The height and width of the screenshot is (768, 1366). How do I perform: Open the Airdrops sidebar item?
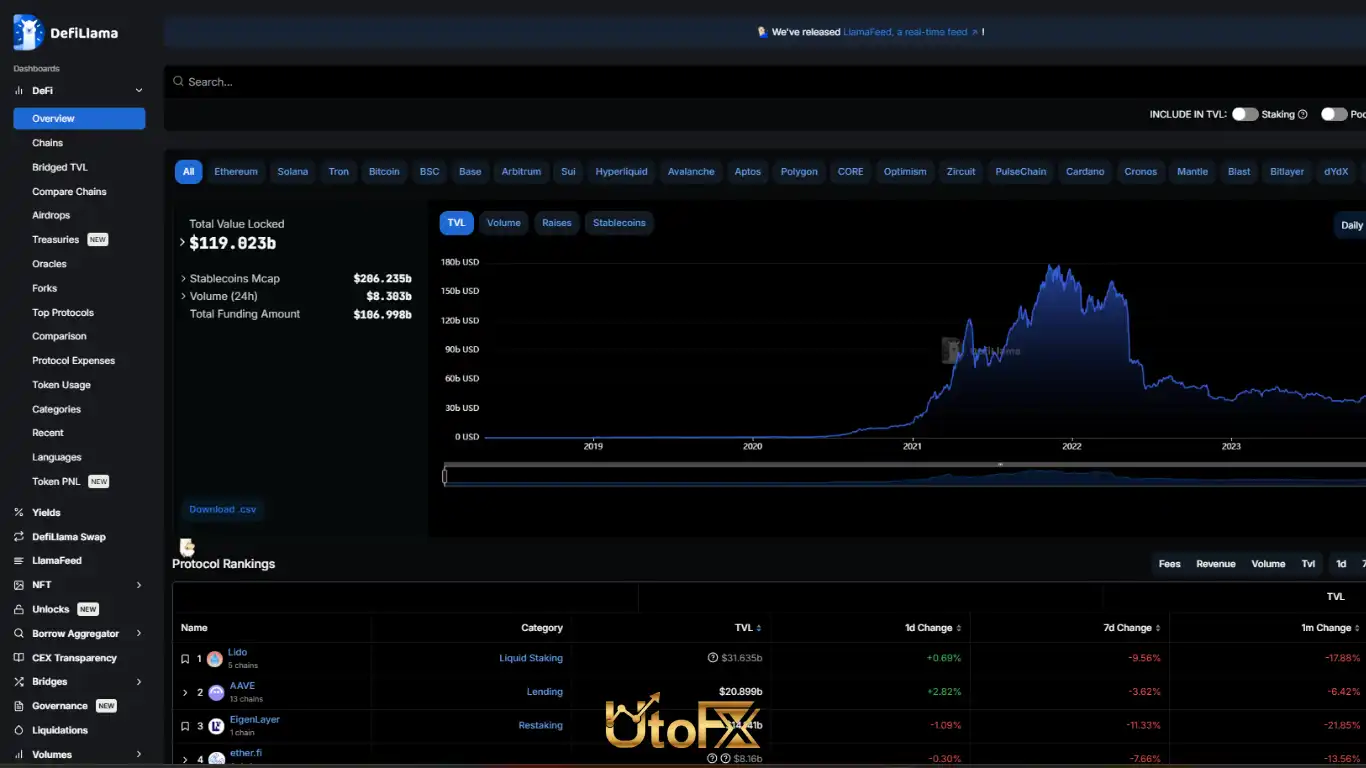point(52,215)
